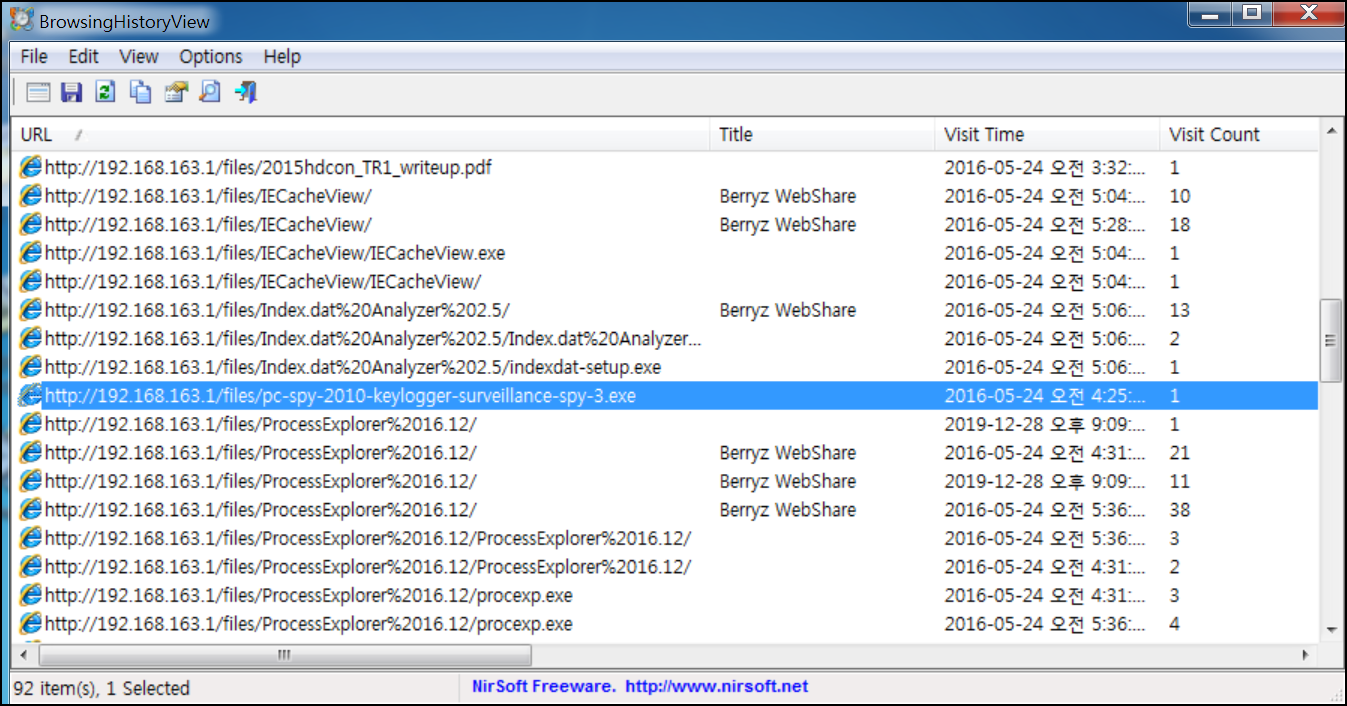Click visit count 18 cell
The width and height of the screenshot is (1347, 706).
(x=1180, y=224)
